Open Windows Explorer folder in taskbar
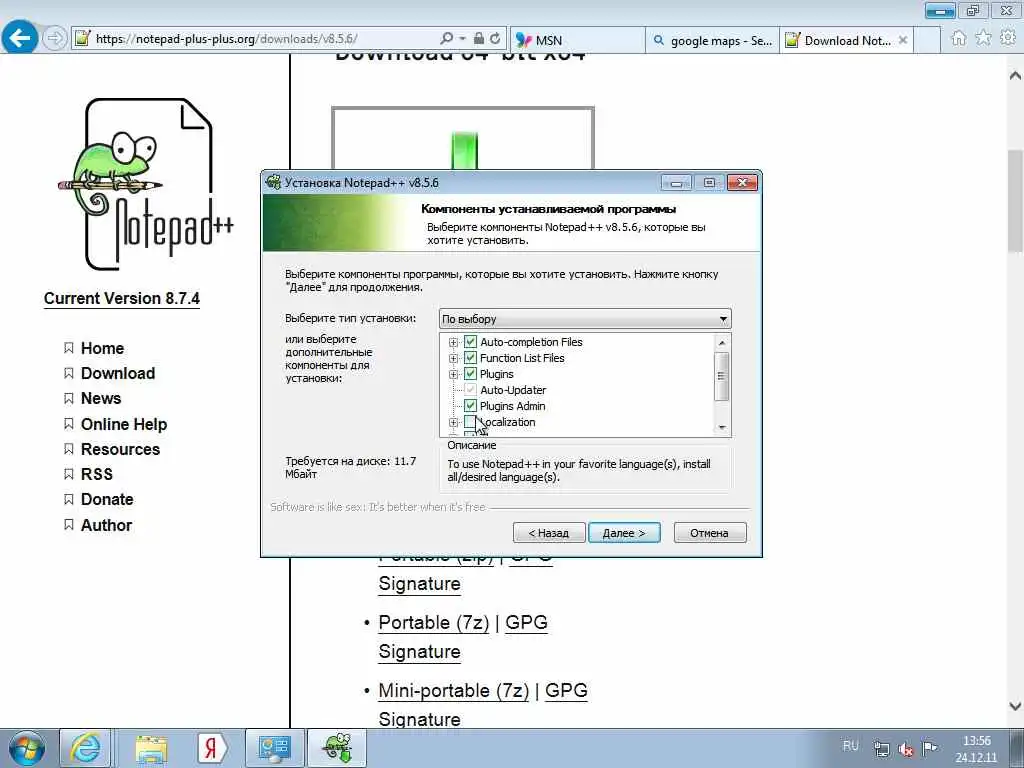The width and height of the screenshot is (1024, 768). [151, 748]
